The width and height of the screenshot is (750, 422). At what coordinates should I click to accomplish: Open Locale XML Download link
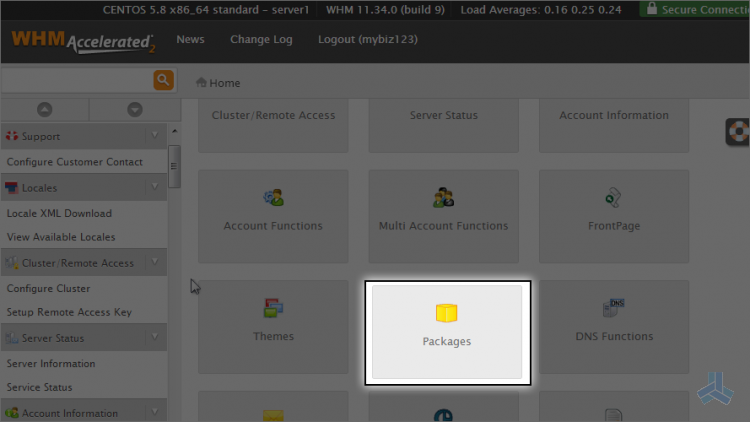click(59, 213)
